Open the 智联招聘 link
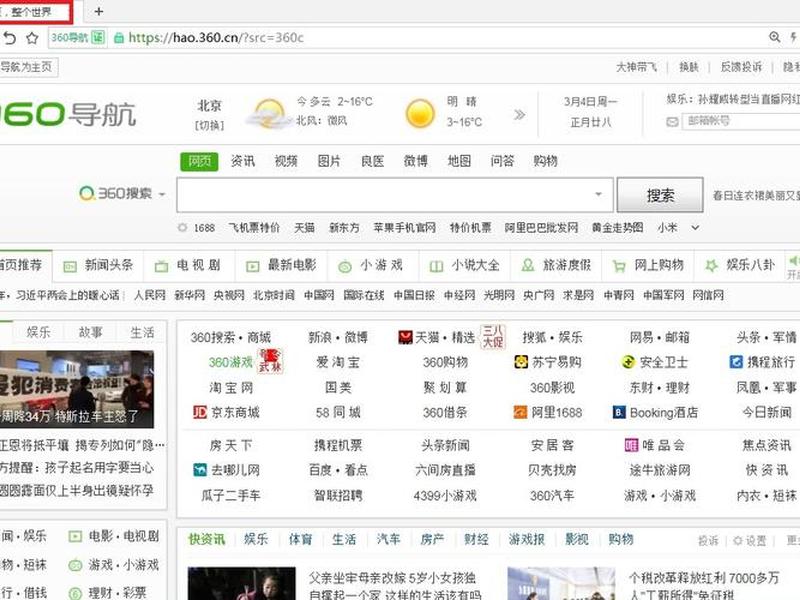Screen dimensions: 800x600 338,495
